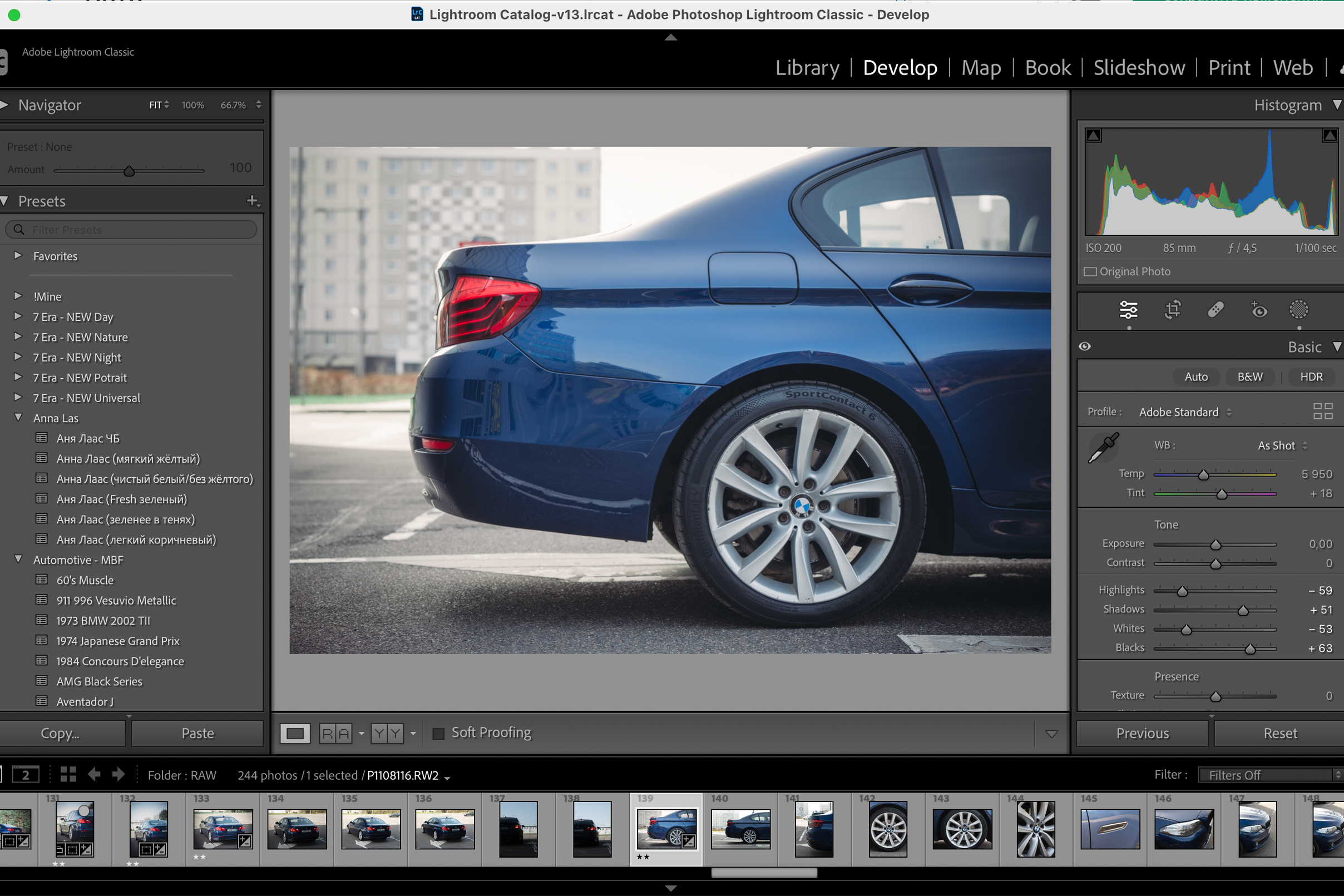The width and height of the screenshot is (1344, 896).
Task: Open the Masking tool circle icon
Action: pyautogui.click(x=1298, y=310)
